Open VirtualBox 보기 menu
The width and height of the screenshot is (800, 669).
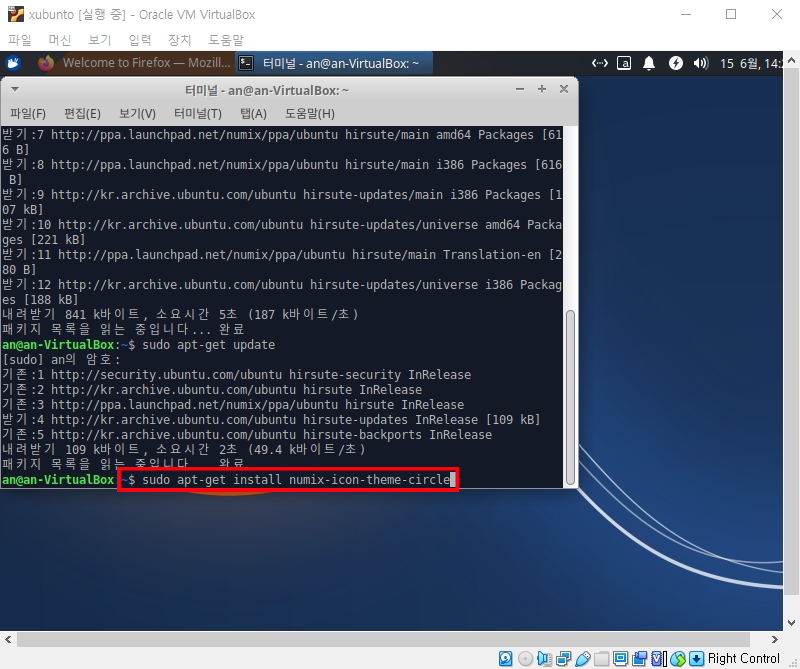click(x=99, y=40)
